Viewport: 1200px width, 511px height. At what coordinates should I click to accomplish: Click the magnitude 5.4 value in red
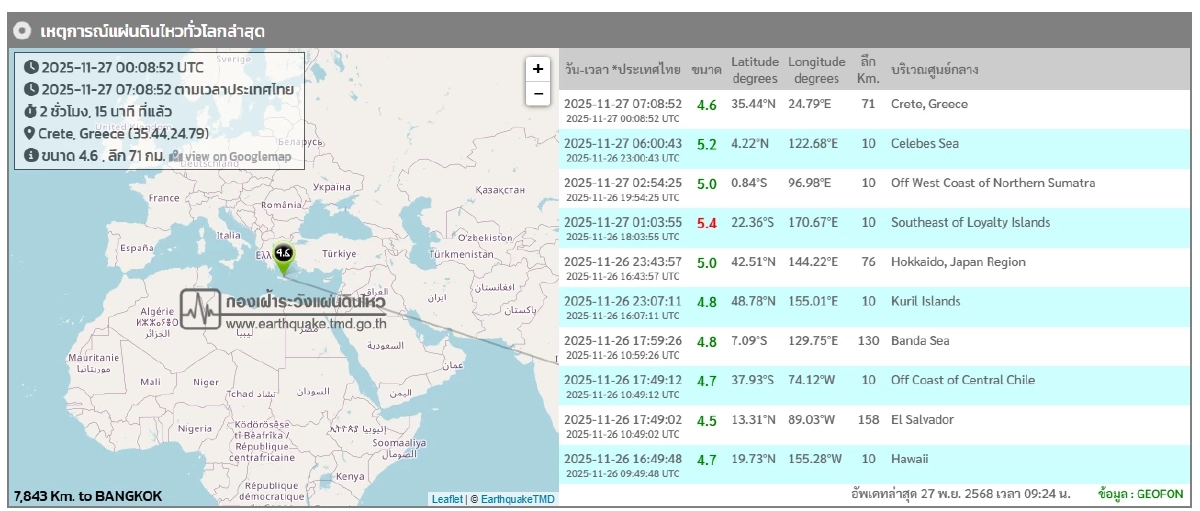tap(706, 223)
